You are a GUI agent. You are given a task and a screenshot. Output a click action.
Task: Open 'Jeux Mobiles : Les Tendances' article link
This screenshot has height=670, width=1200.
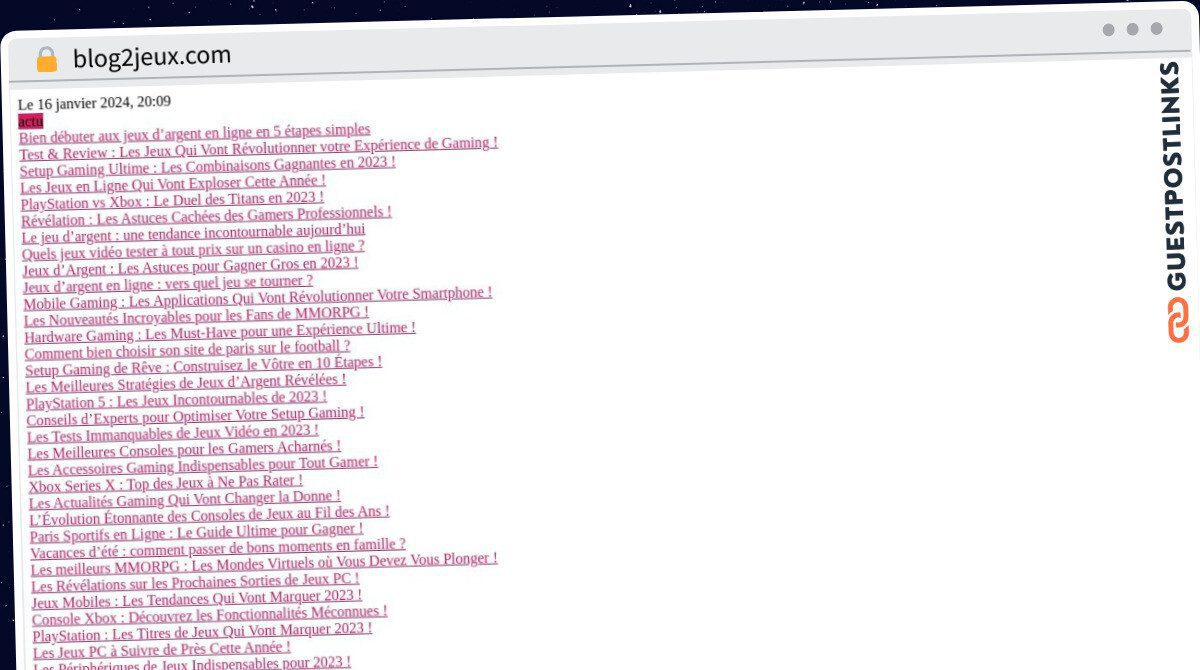point(197,600)
